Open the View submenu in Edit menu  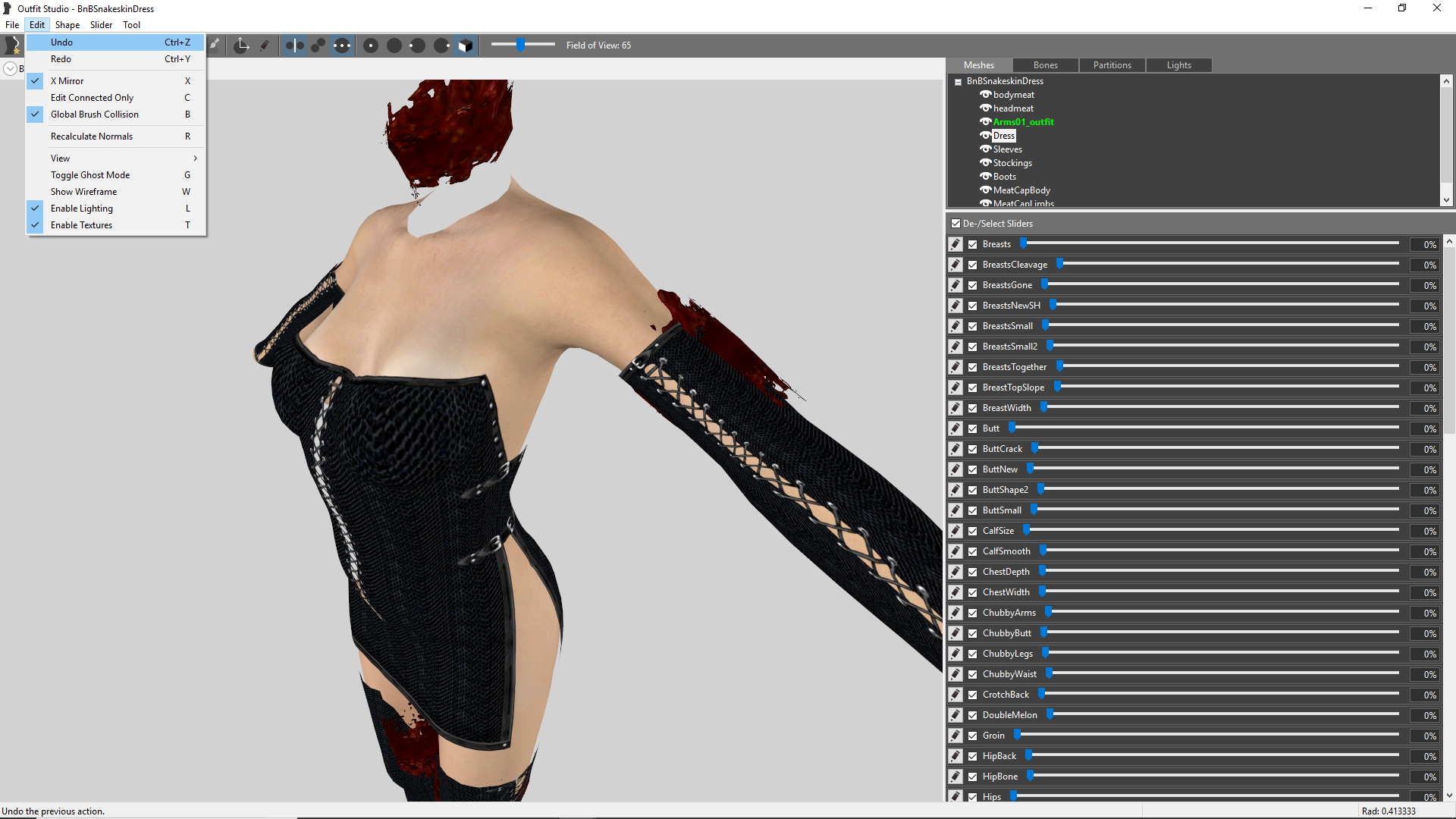115,158
